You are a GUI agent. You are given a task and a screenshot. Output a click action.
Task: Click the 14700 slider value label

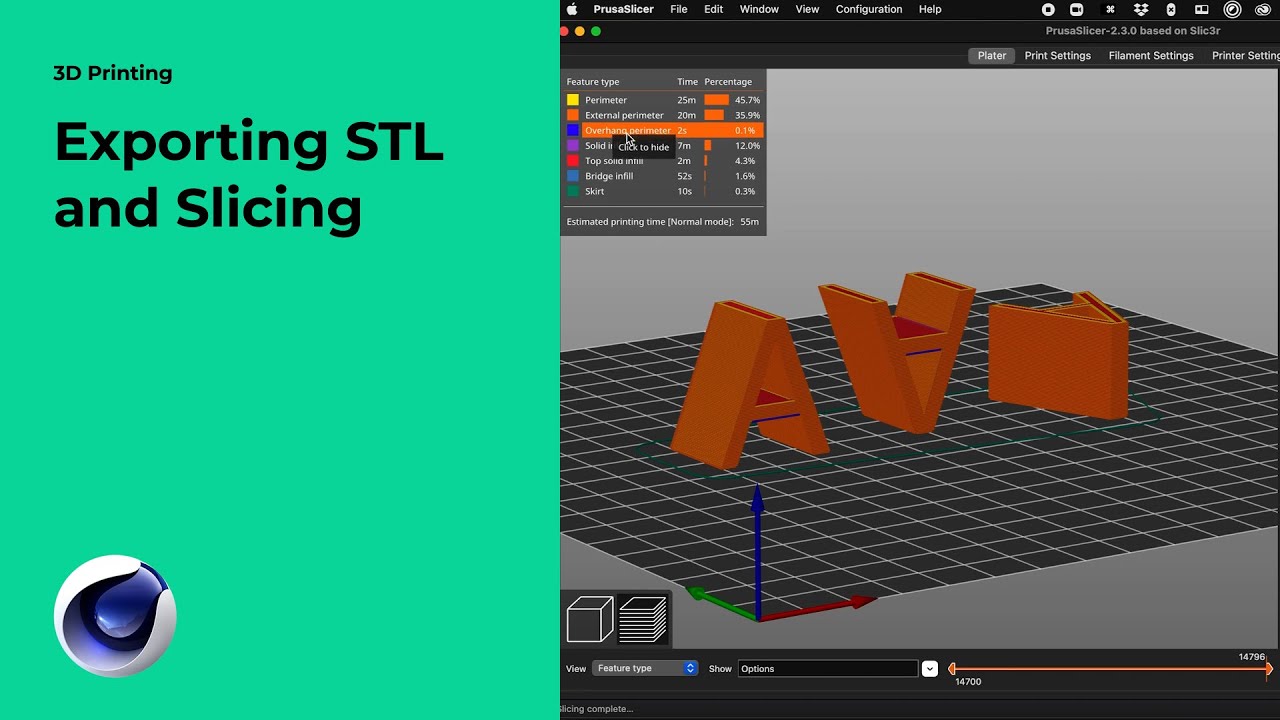click(x=968, y=682)
